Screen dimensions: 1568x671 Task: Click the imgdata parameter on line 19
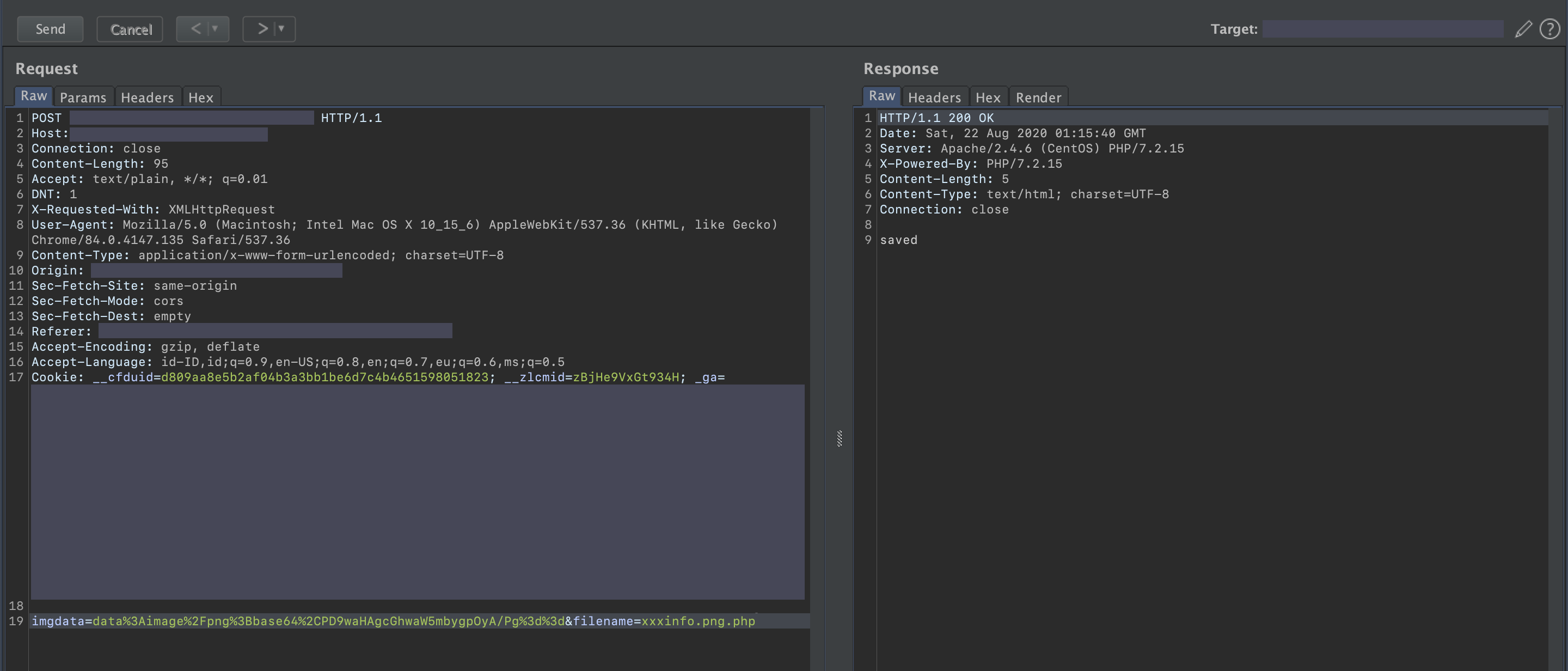58,621
